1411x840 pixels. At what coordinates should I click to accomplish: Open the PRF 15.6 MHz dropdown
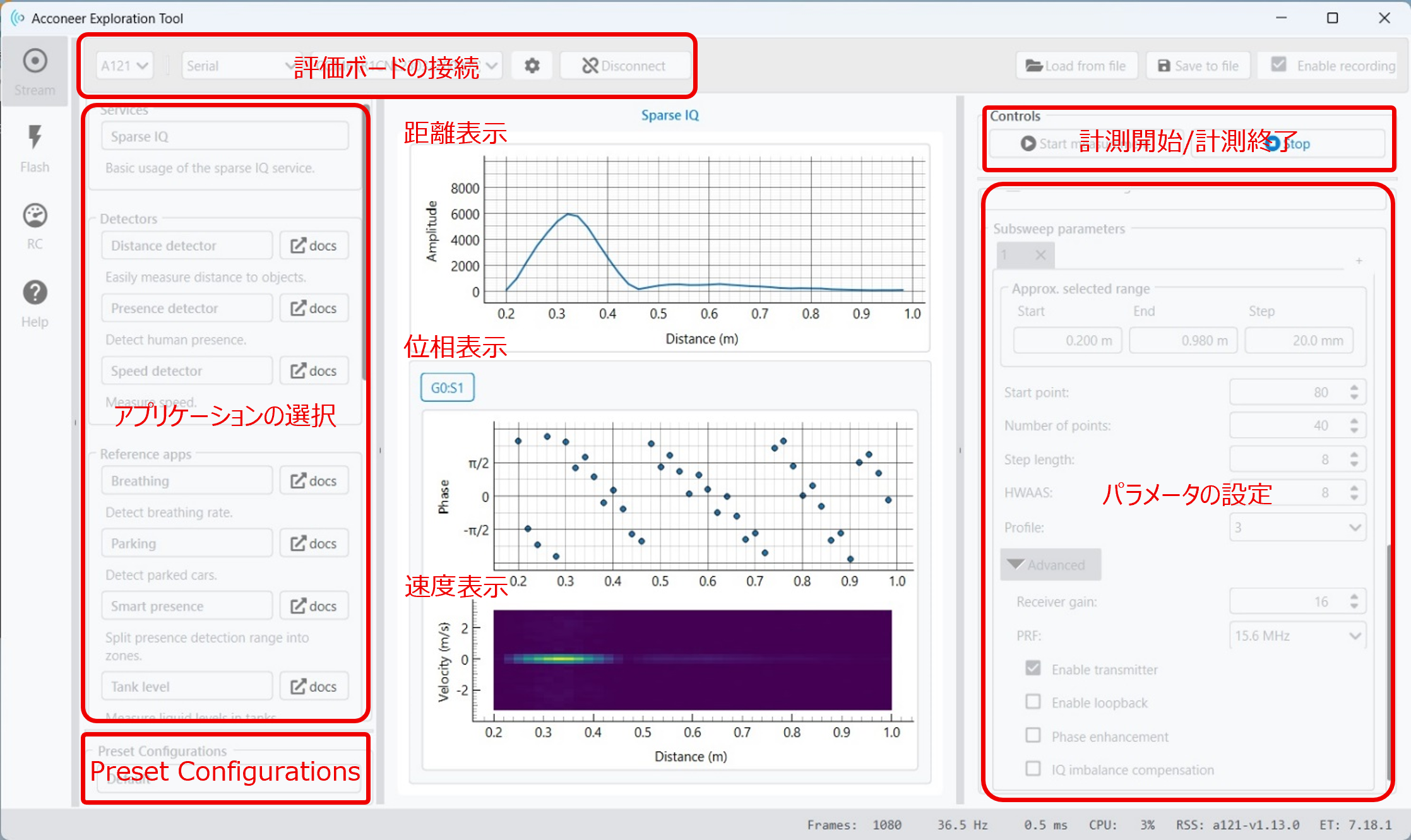pyautogui.click(x=1297, y=636)
